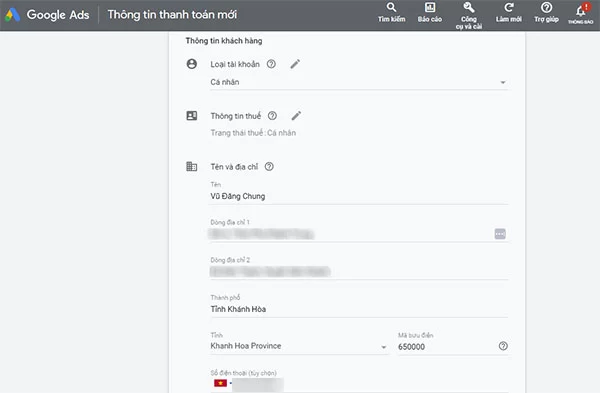
Task: Click the Thành phố field Tỉnh Khánh Hòa
Action: [x=359, y=309]
